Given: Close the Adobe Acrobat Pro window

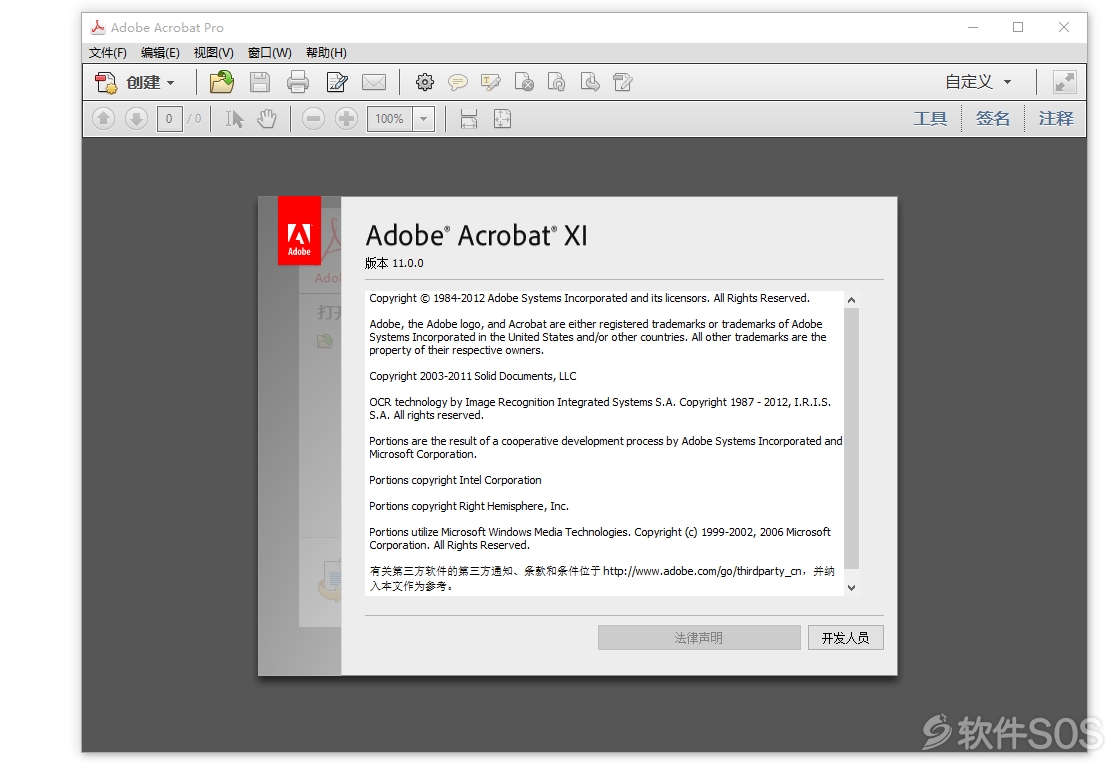Looking at the screenshot, I should pos(1064,27).
